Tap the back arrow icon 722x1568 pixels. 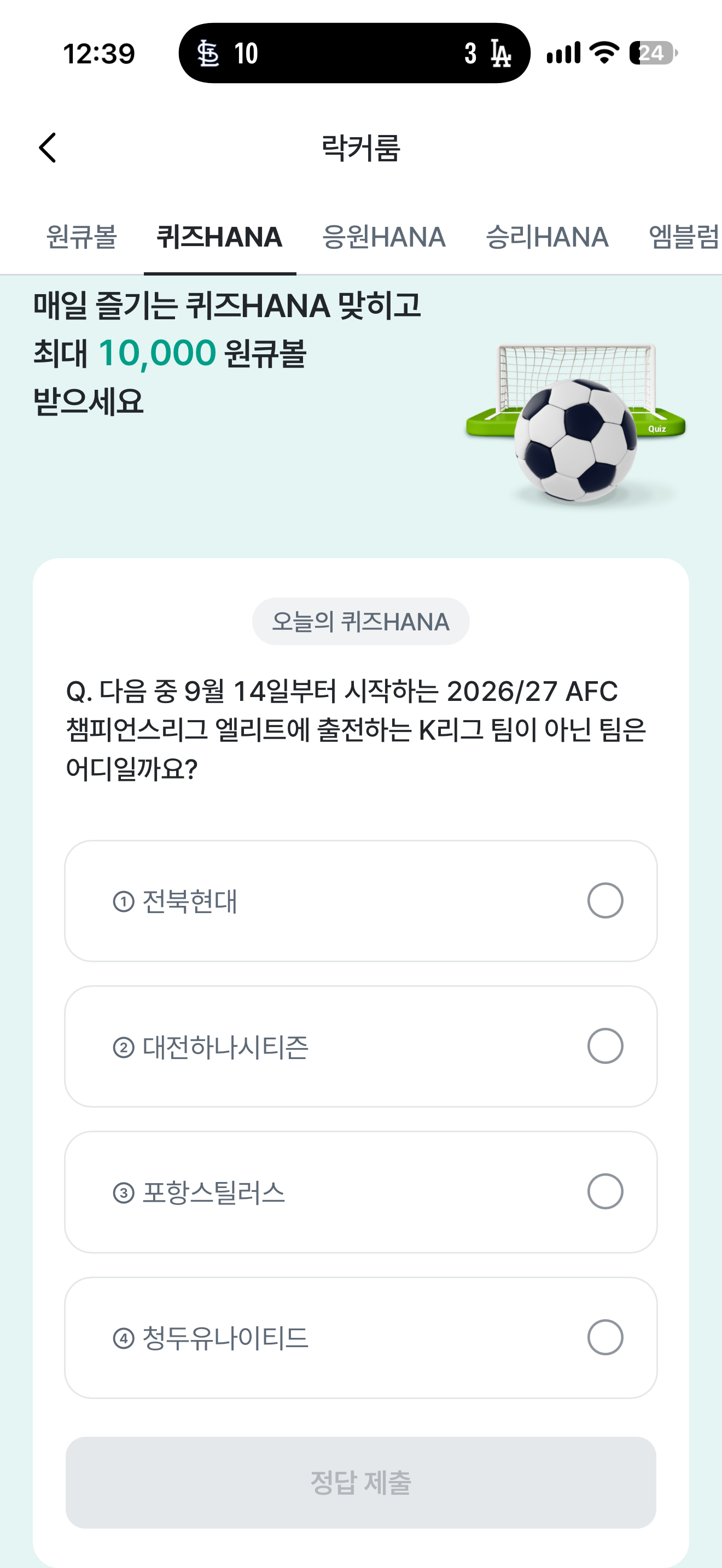click(x=48, y=148)
